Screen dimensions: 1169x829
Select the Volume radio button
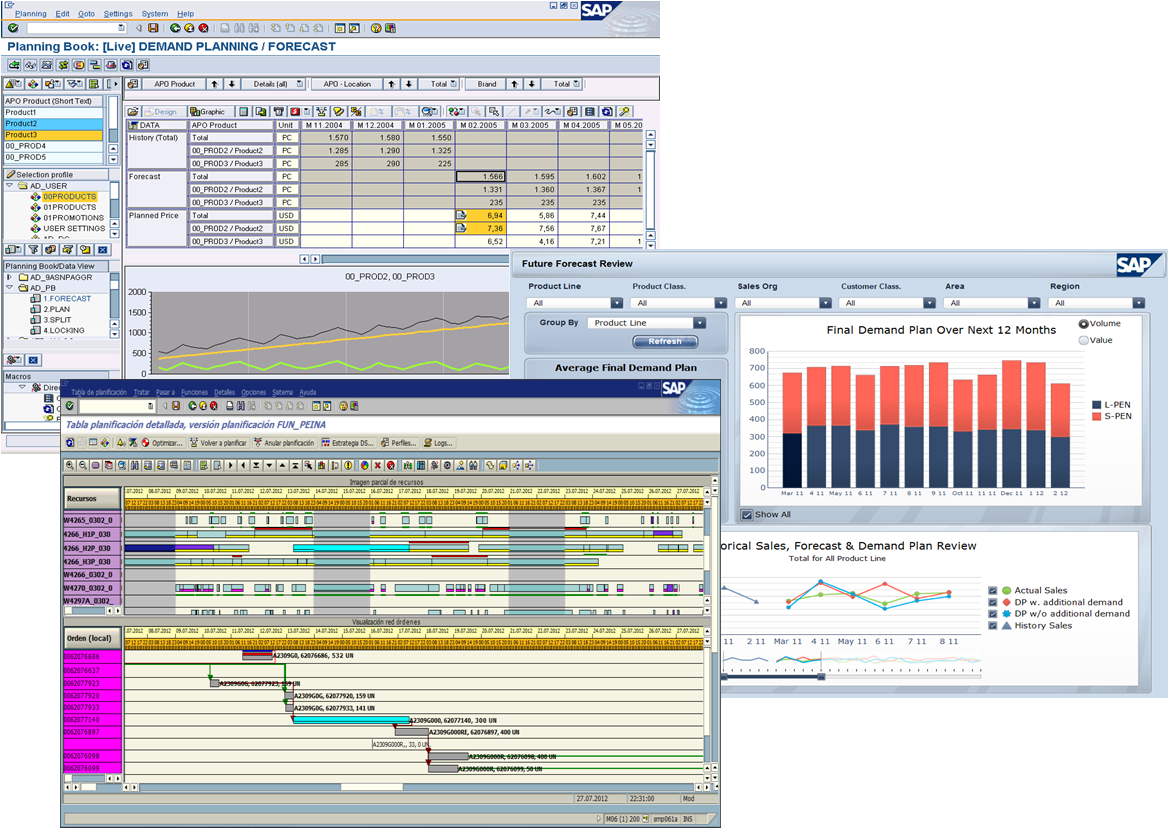(x=1083, y=324)
